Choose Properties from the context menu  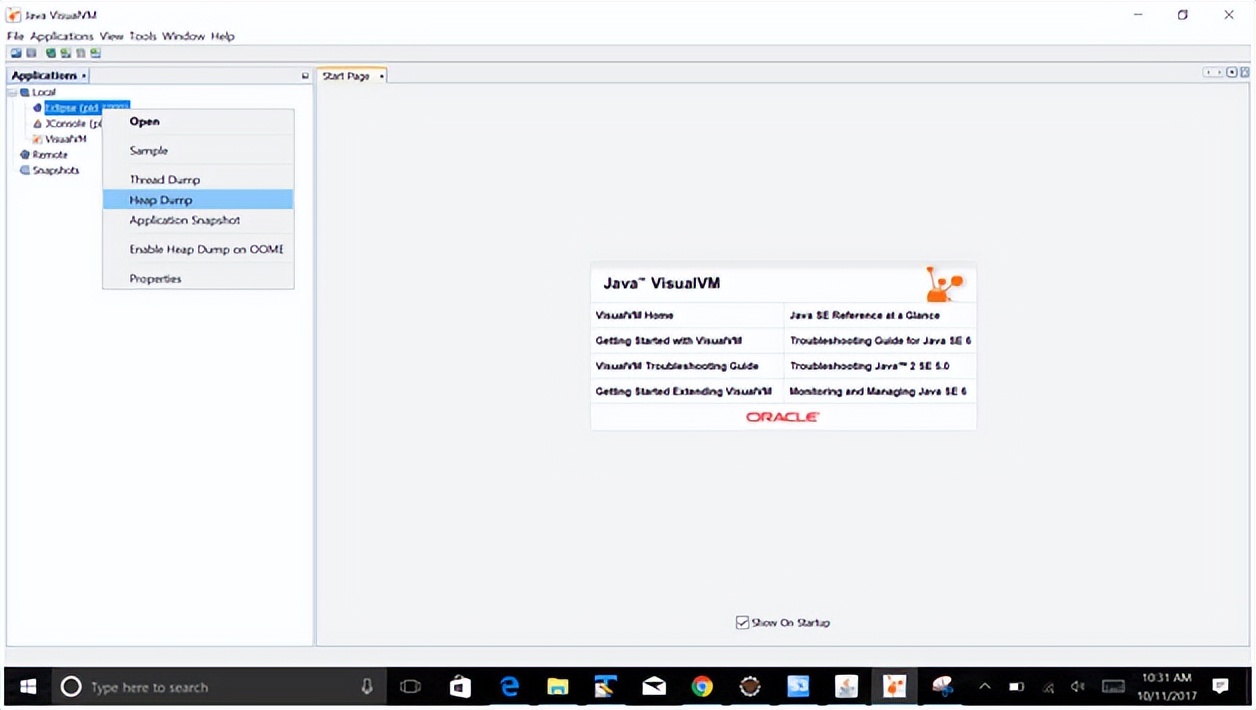(198, 279)
